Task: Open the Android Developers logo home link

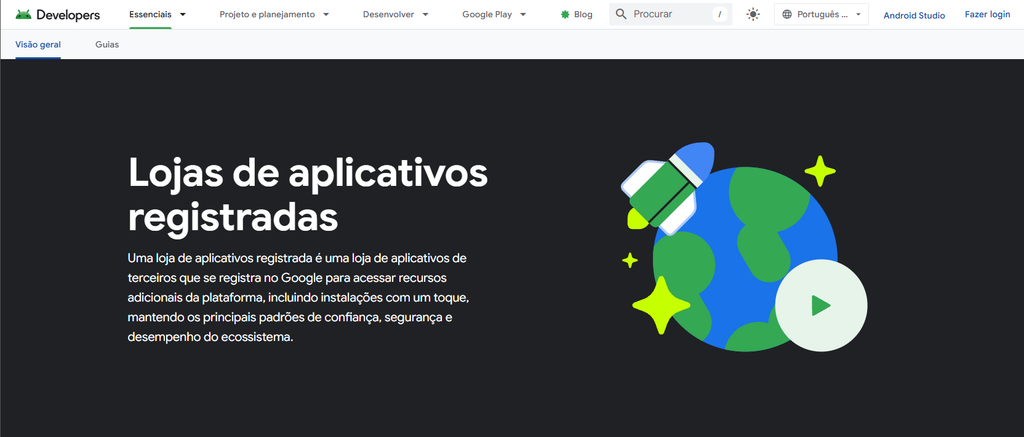Action: pos(57,14)
